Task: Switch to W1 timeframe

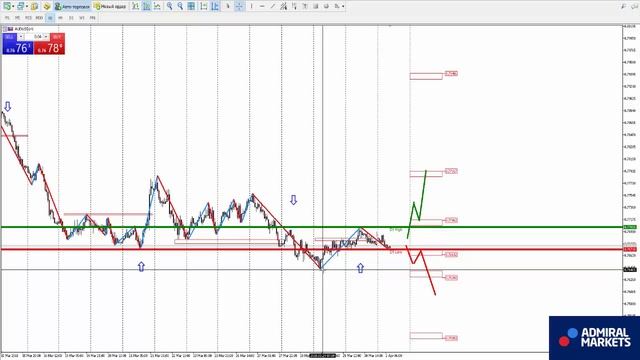Action: point(82,18)
